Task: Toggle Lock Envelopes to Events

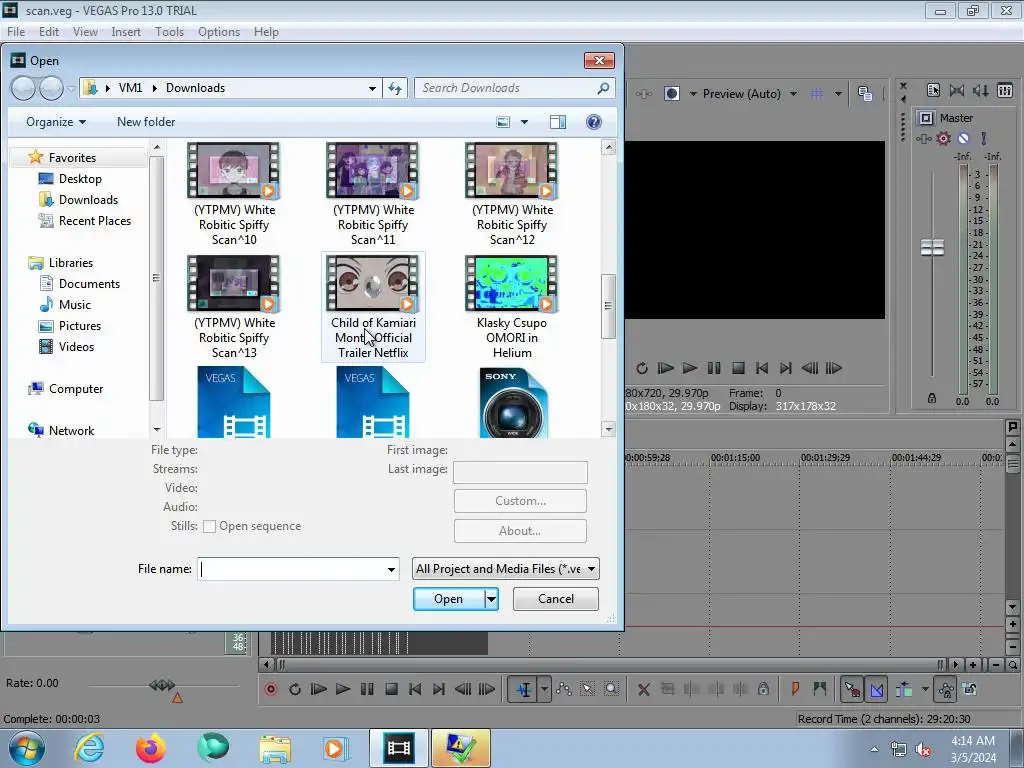Action: tap(946, 689)
